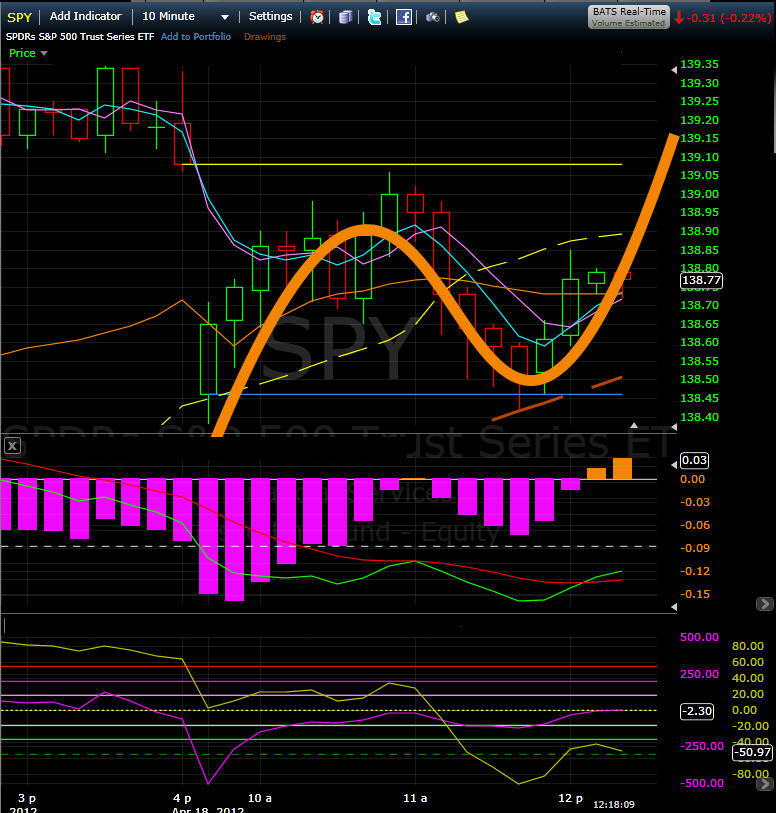Click the top price axis arrow marker
This screenshot has height=813, width=776.
674,69
